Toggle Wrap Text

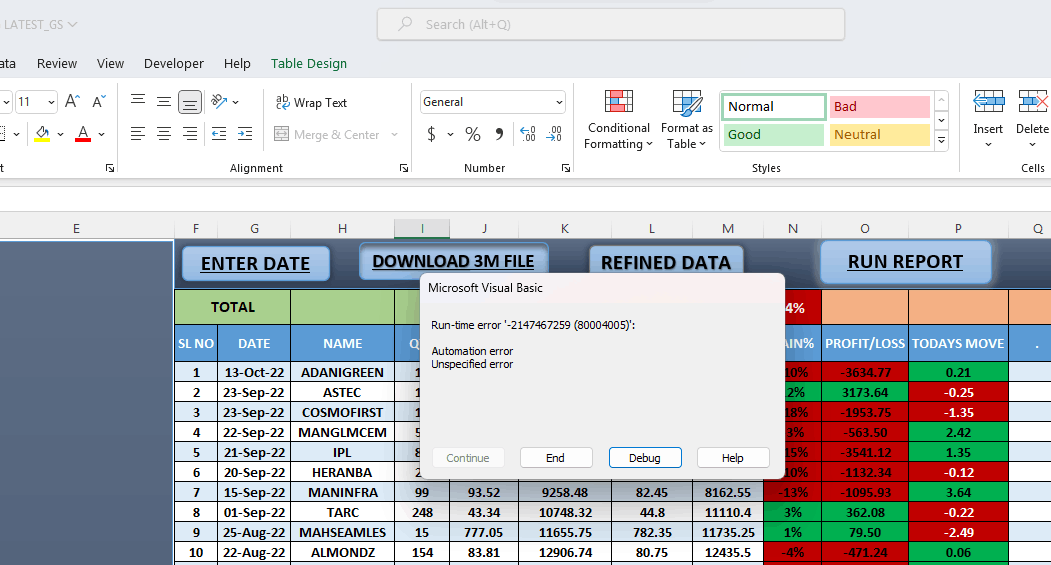pos(311,103)
